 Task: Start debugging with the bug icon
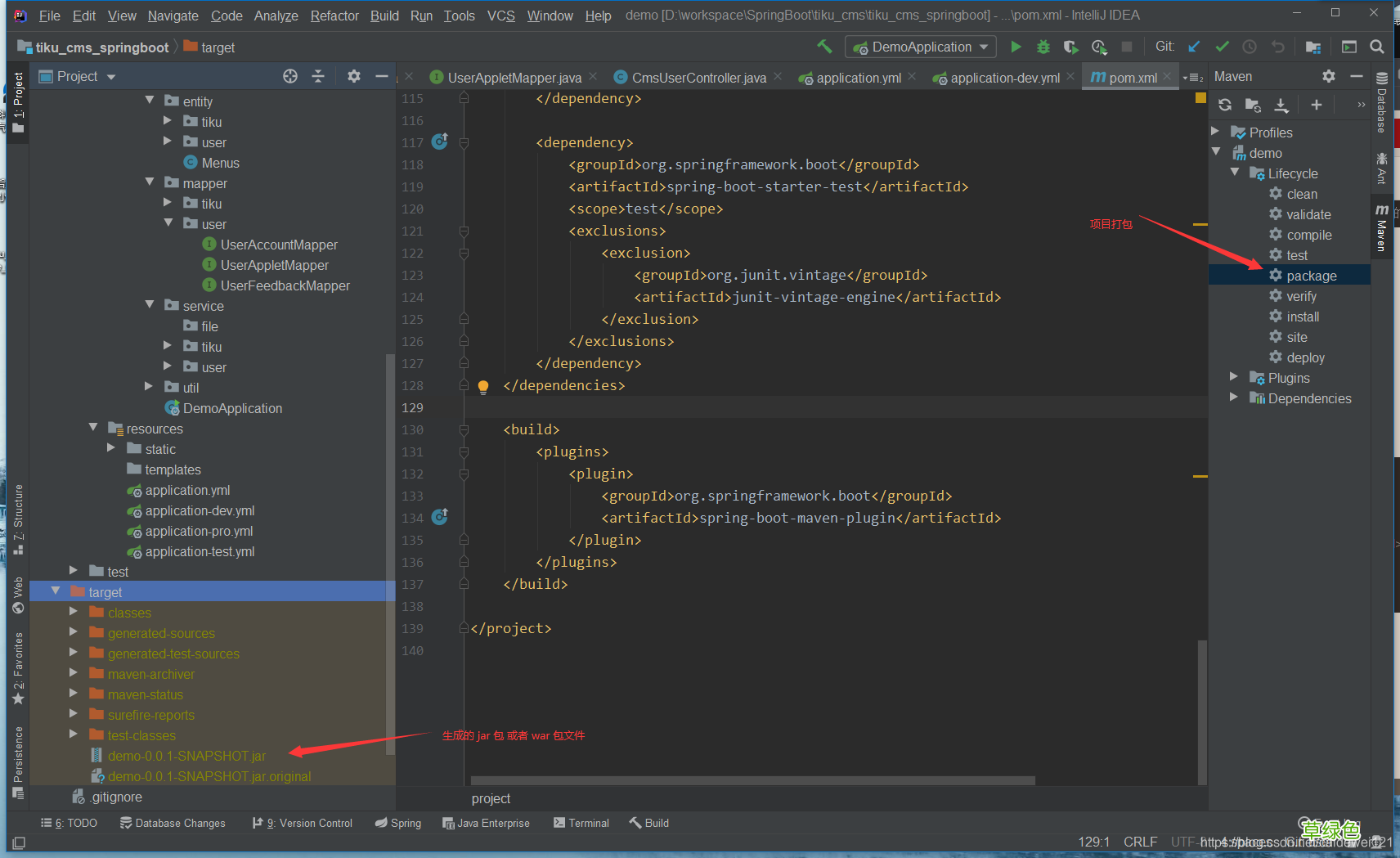pos(1043,47)
